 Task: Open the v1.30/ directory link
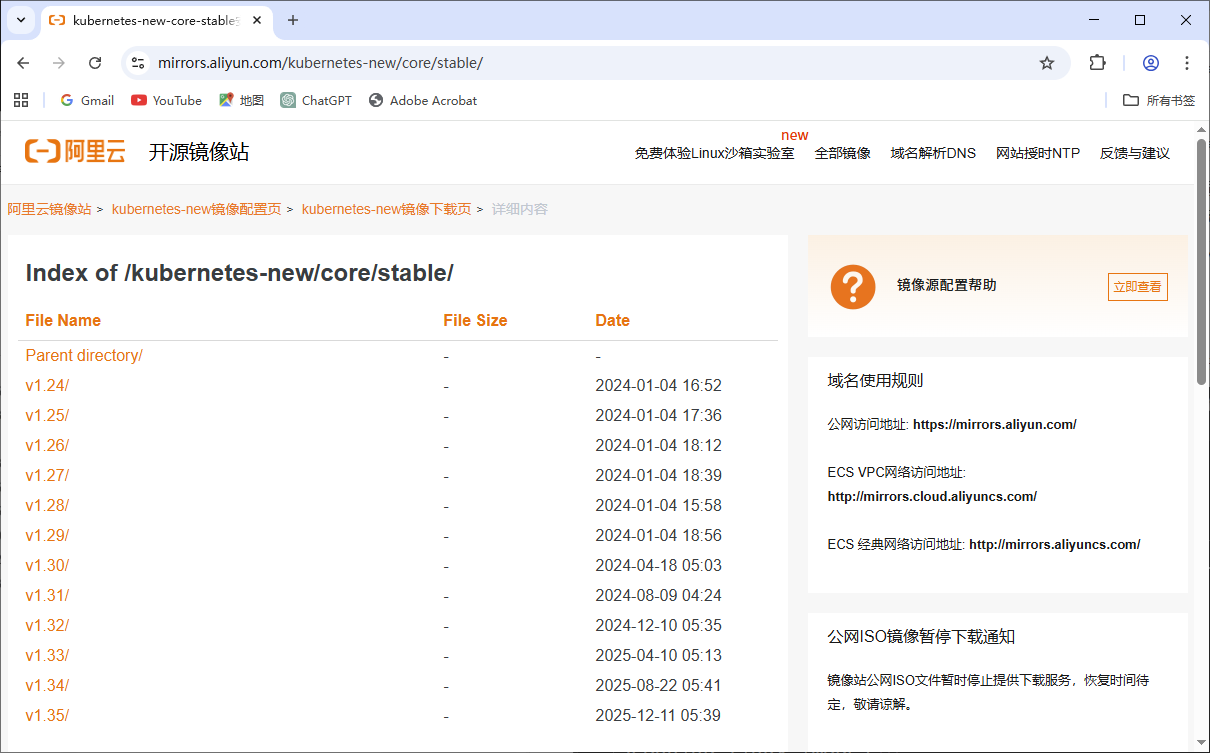[x=47, y=566]
